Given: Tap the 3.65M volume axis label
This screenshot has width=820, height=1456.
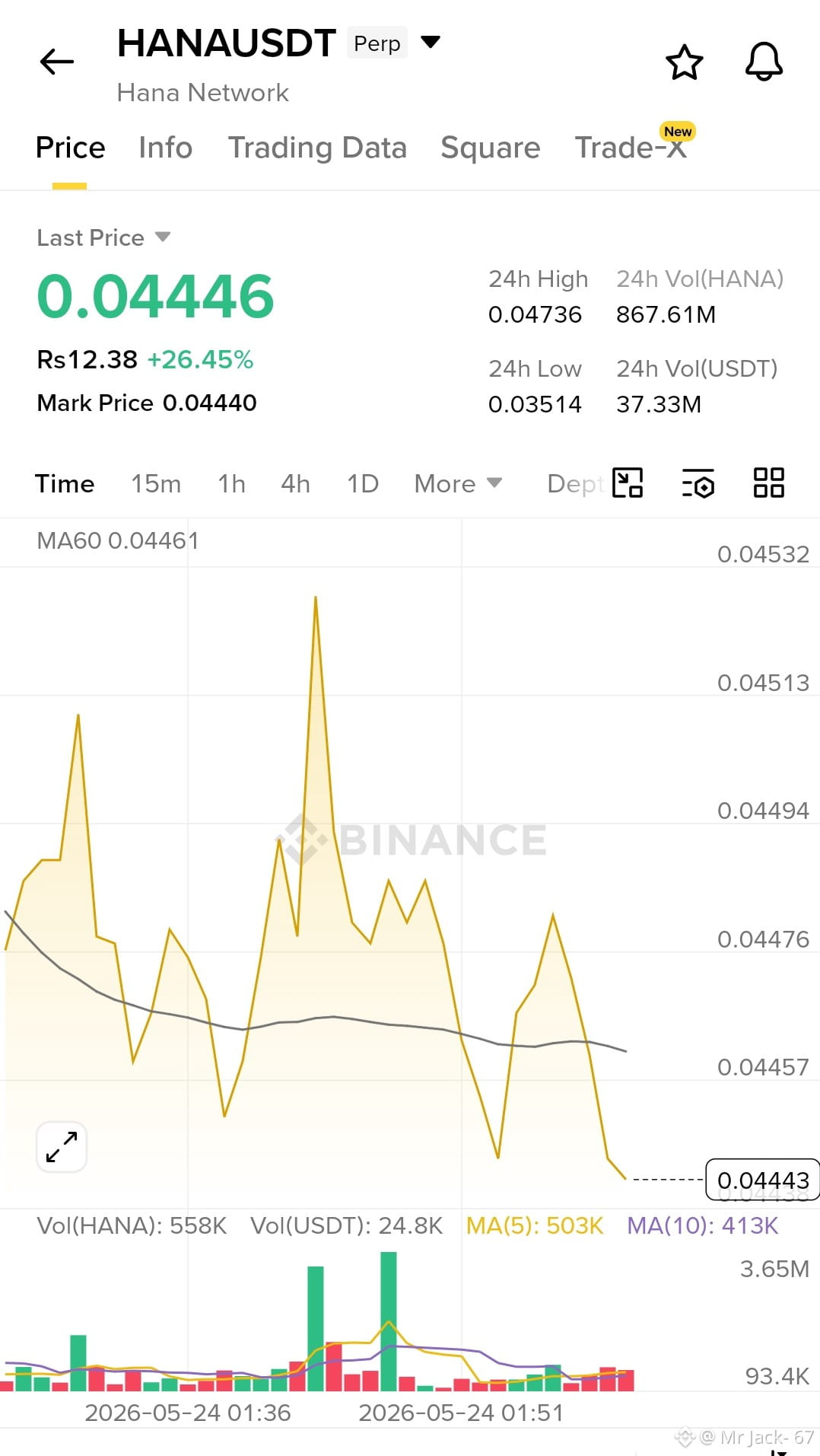Looking at the screenshot, I should (x=774, y=1269).
